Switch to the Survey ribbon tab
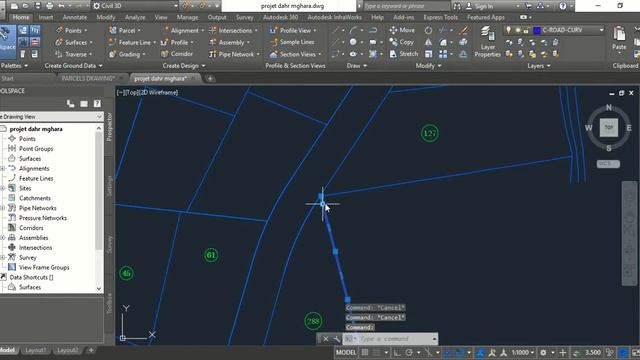 point(244,18)
